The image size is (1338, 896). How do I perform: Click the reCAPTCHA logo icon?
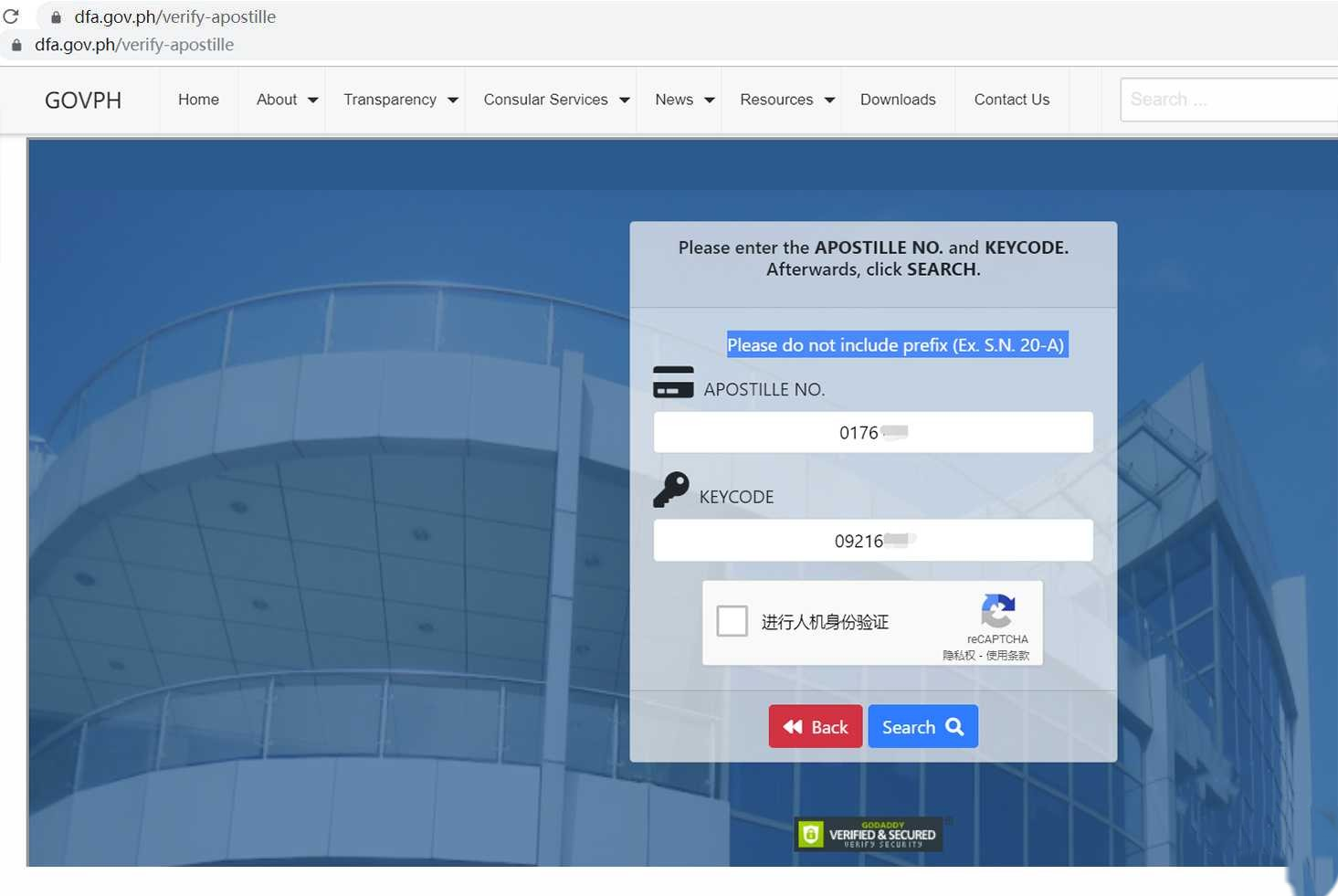pyautogui.click(x=997, y=610)
